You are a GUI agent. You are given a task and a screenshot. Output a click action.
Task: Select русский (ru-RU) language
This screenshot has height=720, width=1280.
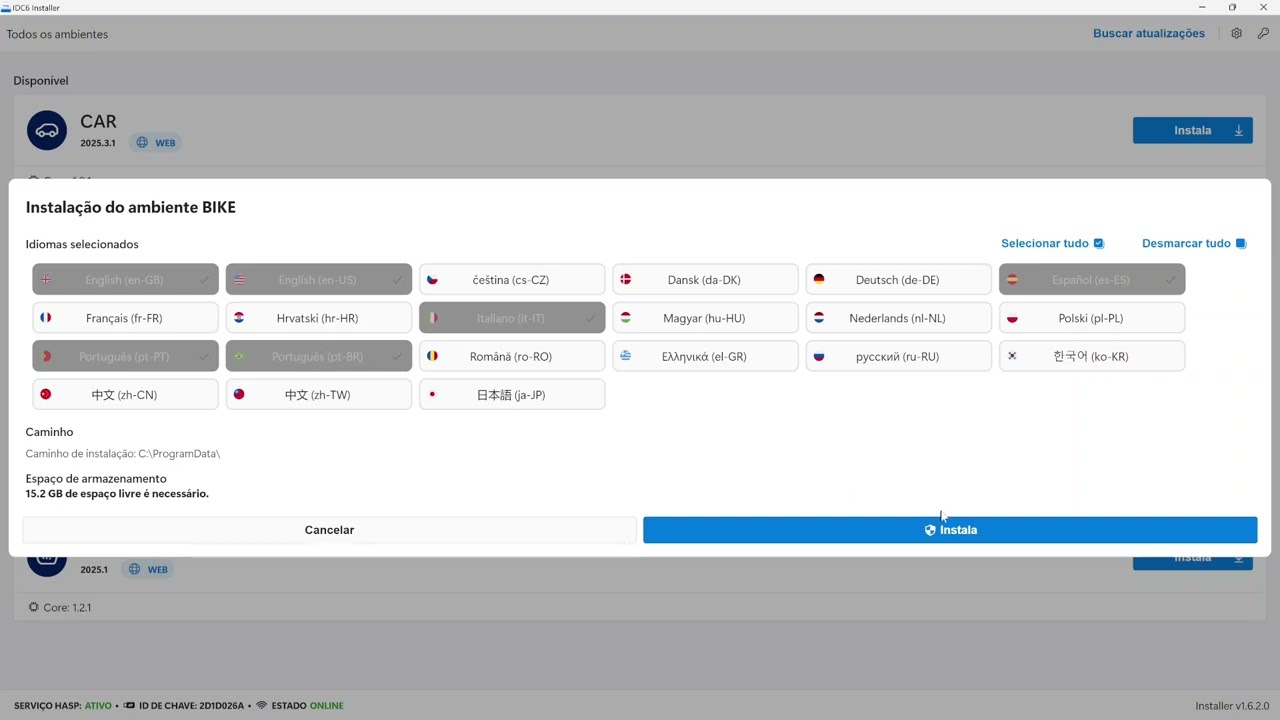899,356
